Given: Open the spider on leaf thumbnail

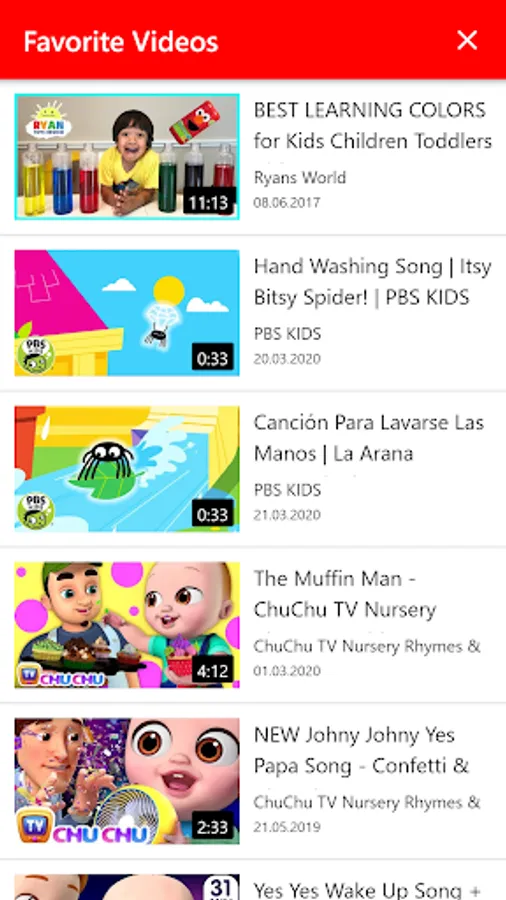Looking at the screenshot, I should (127, 469).
